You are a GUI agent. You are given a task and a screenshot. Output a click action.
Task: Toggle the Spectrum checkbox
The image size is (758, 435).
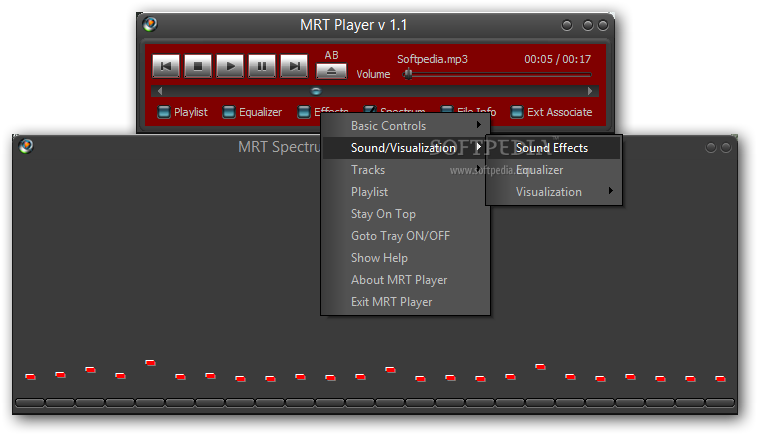(370, 110)
